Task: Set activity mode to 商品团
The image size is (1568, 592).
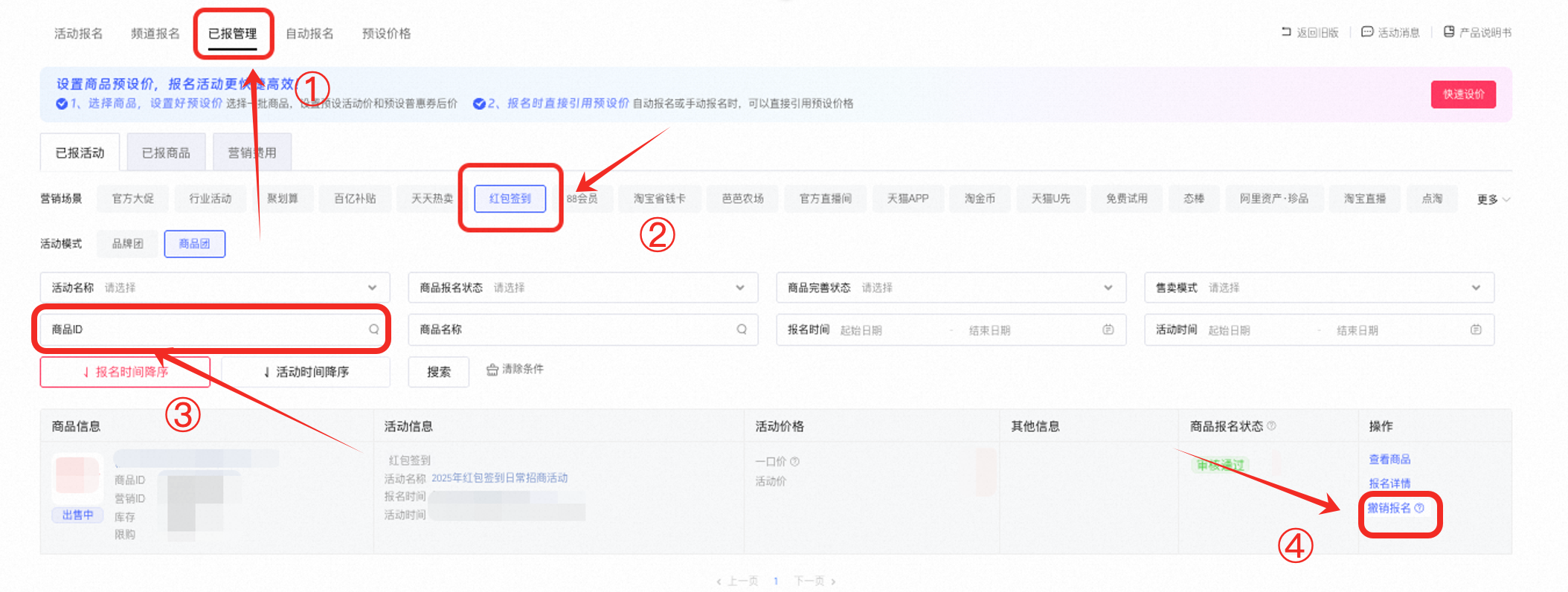Action: (x=195, y=244)
